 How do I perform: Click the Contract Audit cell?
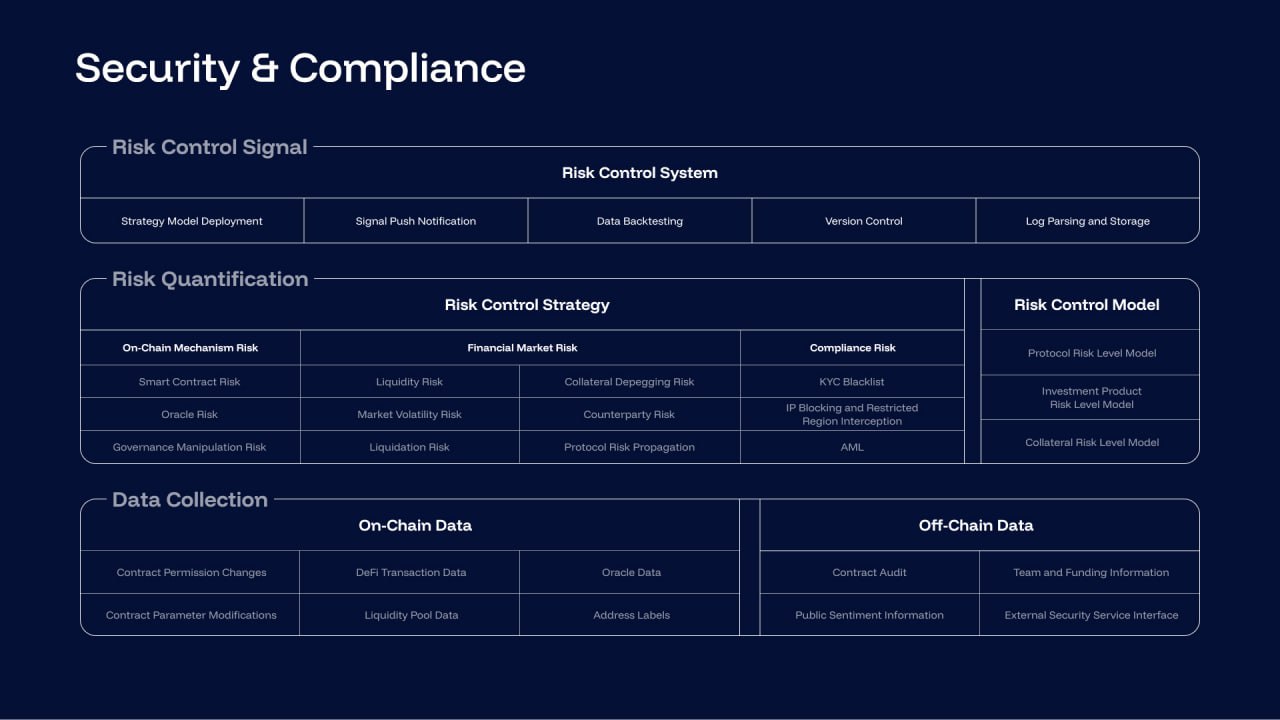(870, 573)
